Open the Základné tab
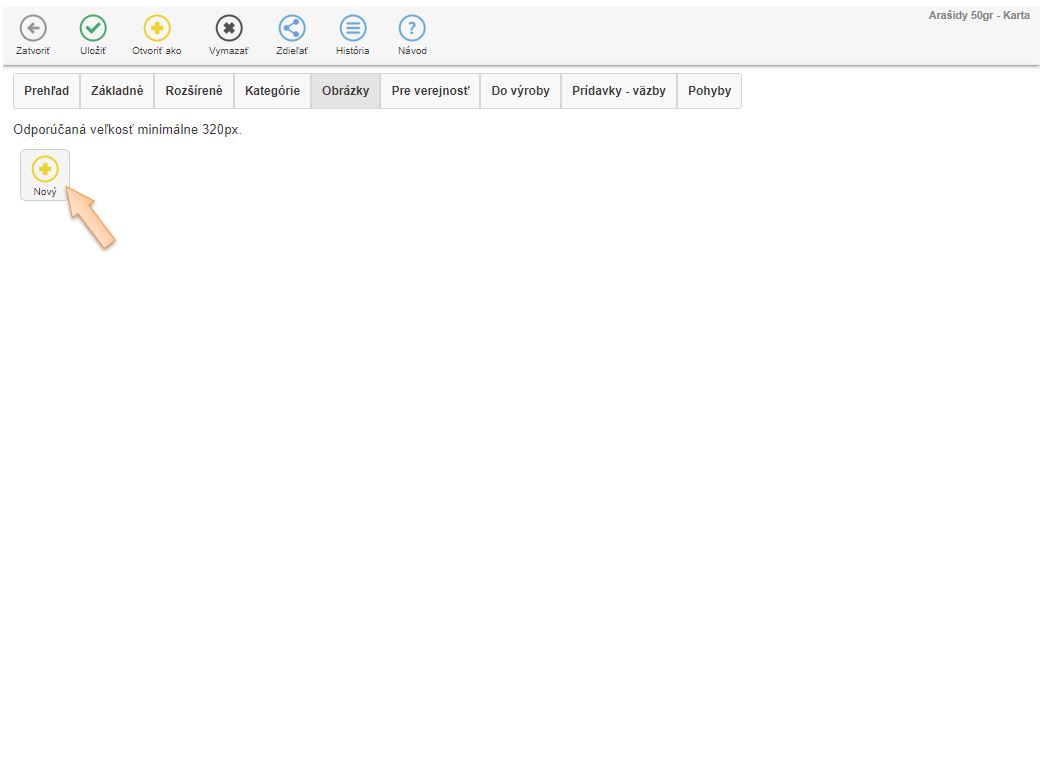This screenshot has width=1046, height=758. (117, 91)
